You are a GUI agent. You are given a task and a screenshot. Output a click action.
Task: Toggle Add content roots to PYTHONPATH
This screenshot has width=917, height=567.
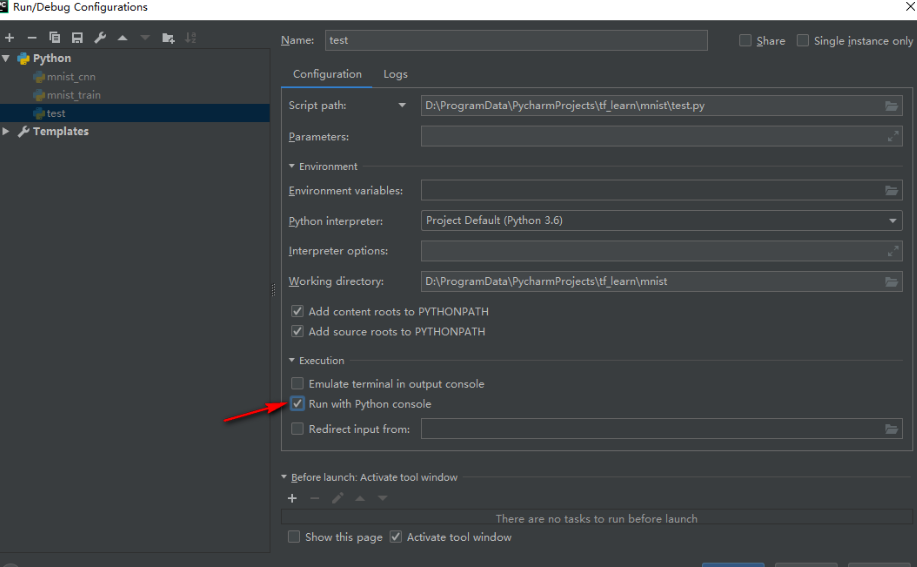297,311
